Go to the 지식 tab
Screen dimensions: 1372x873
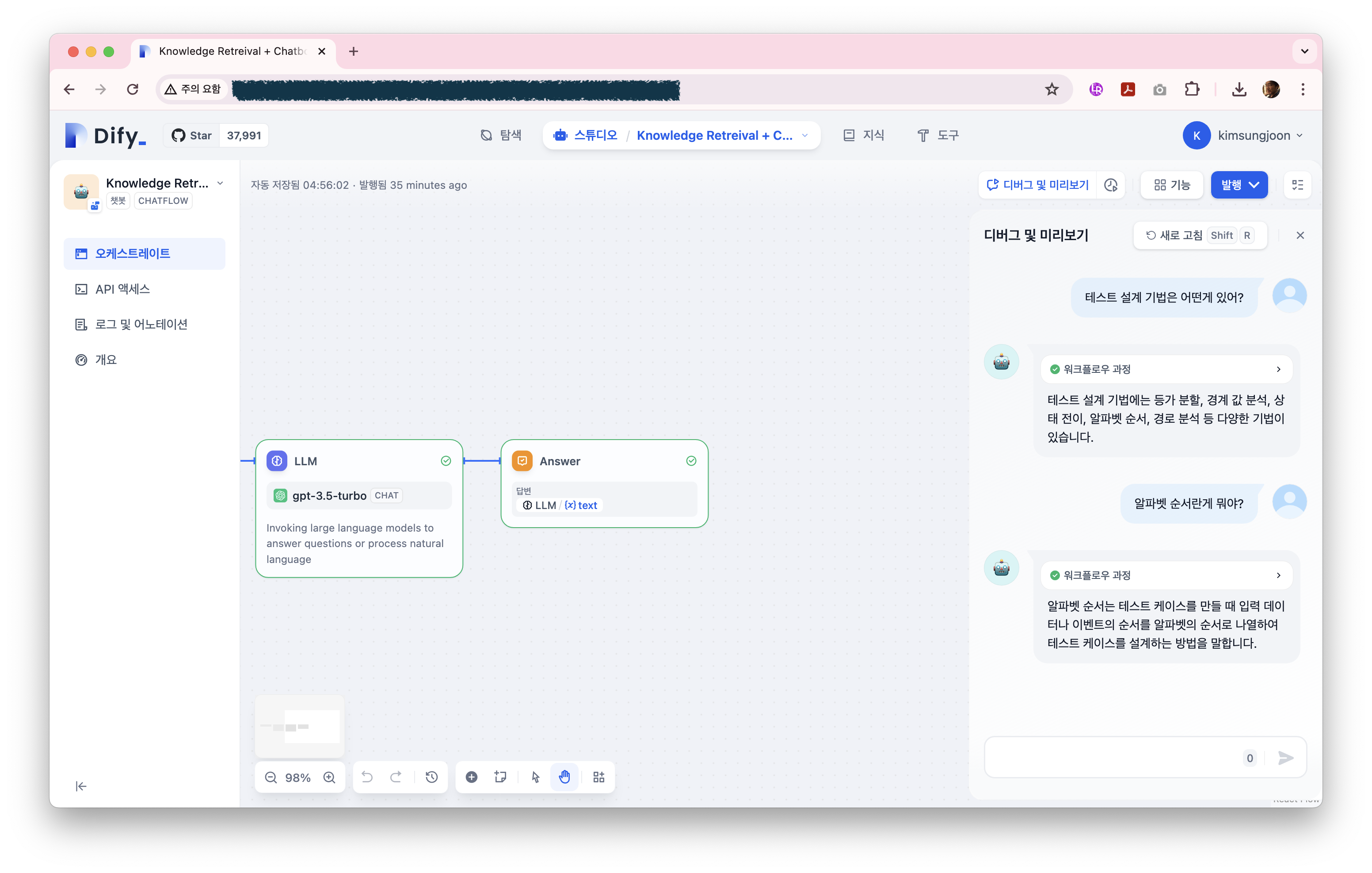coord(863,135)
